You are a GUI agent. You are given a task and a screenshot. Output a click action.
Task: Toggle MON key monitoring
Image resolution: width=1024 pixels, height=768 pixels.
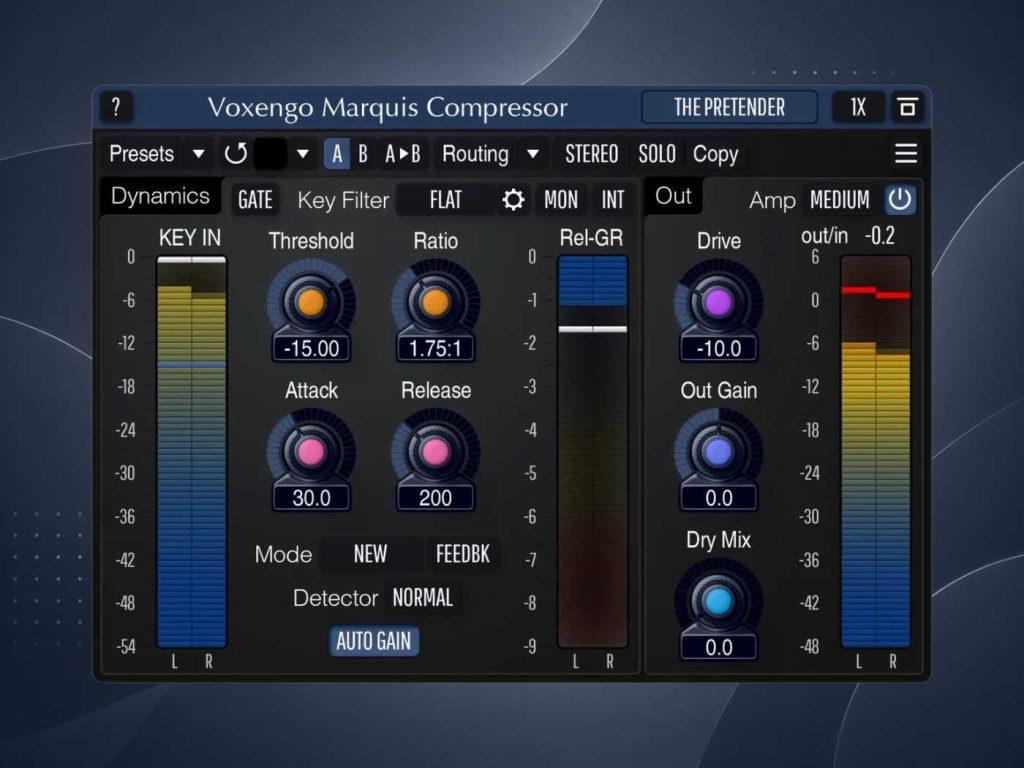[561, 200]
